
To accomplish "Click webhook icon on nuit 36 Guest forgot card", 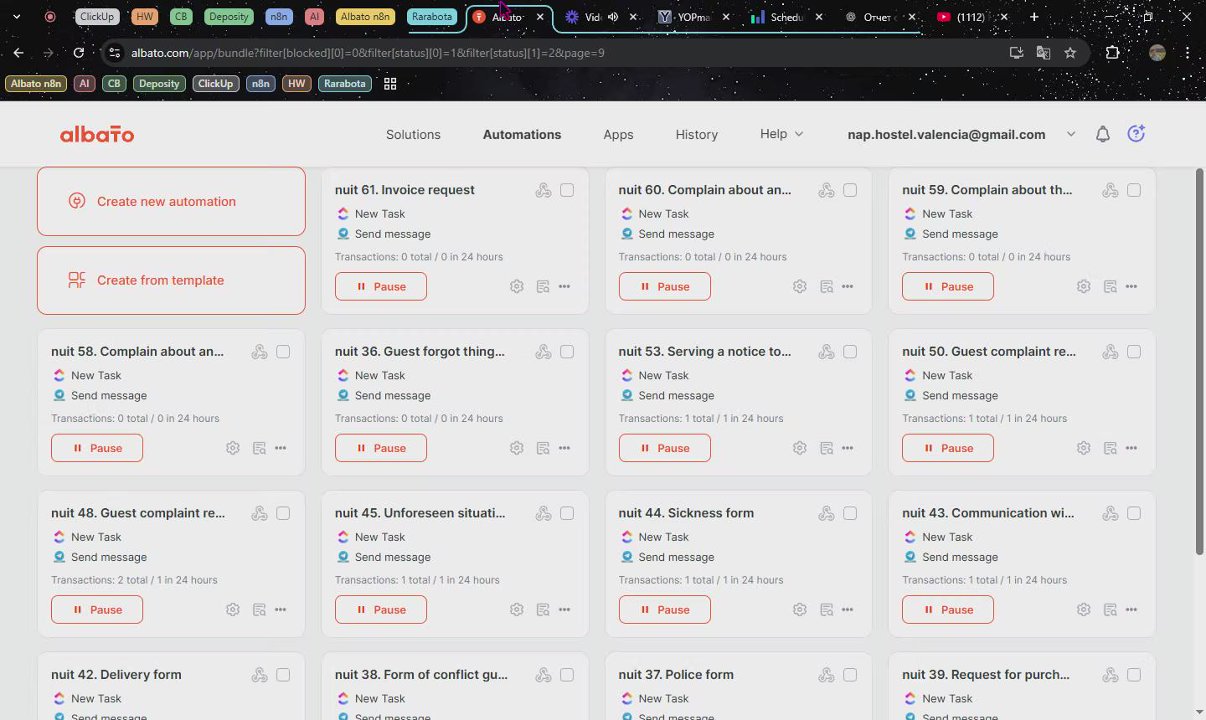I will (x=543, y=352).
